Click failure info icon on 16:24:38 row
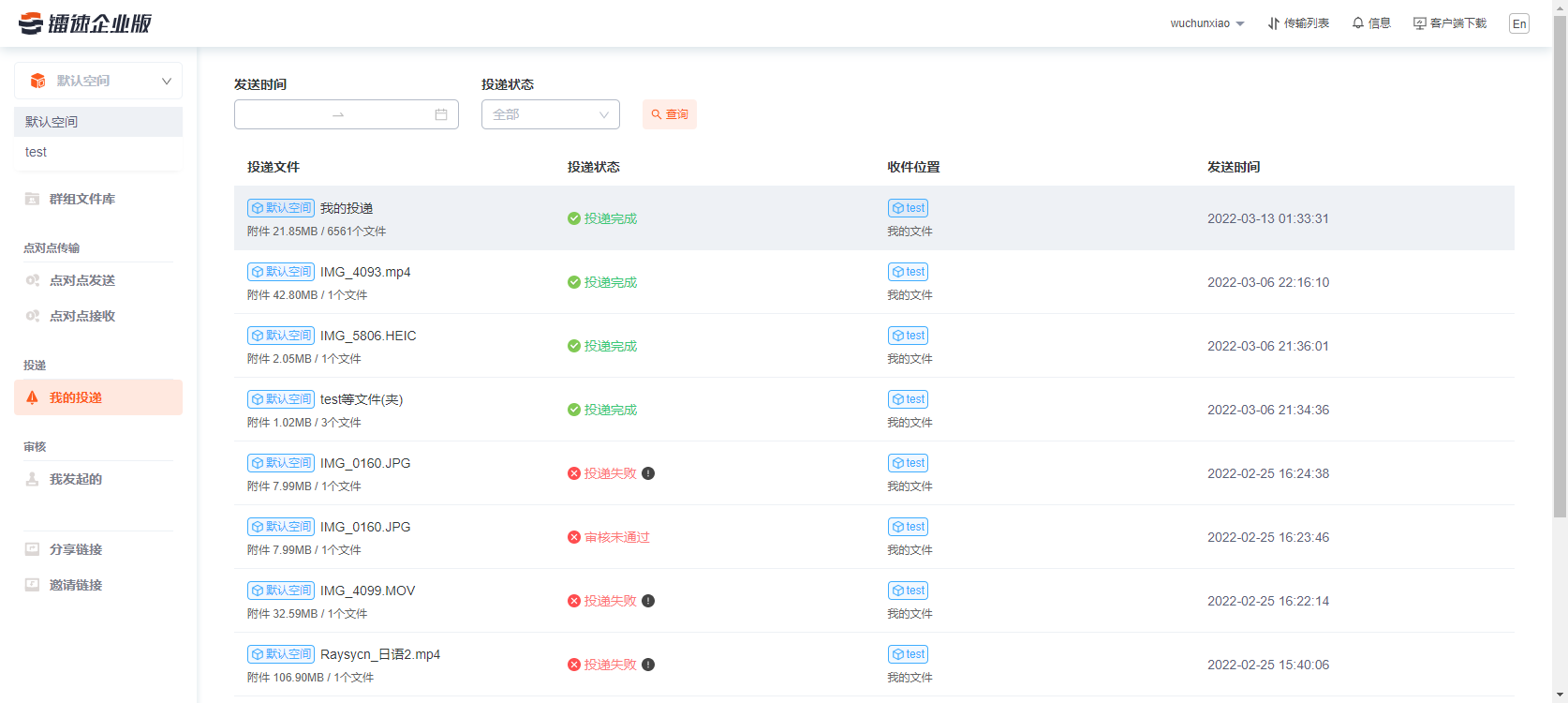 point(648,473)
